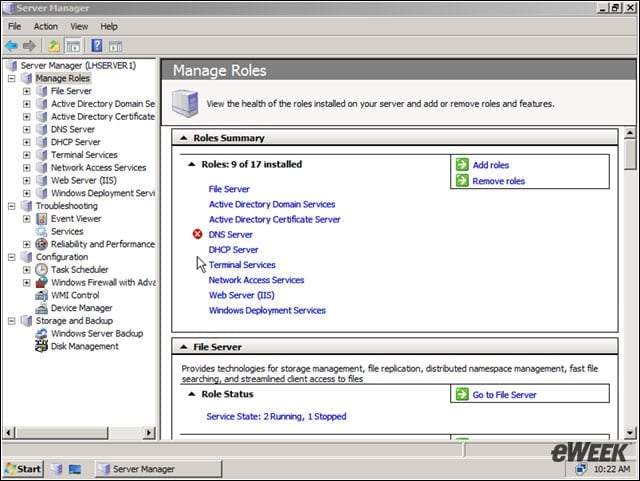Click Service State: 2 Running, 1 Stopped link
This screenshot has height=481, width=640.
point(276,416)
